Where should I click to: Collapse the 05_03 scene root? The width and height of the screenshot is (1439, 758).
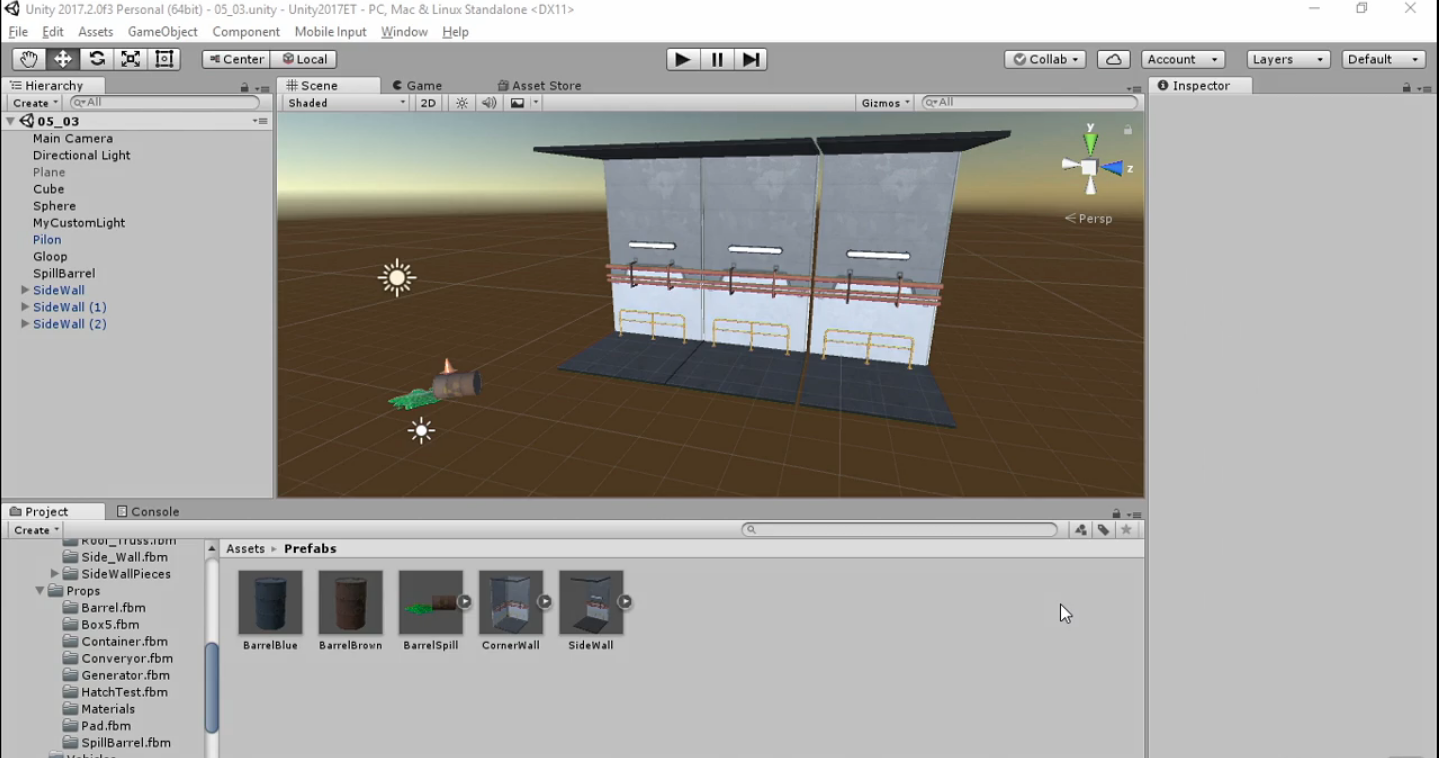point(10,121)
